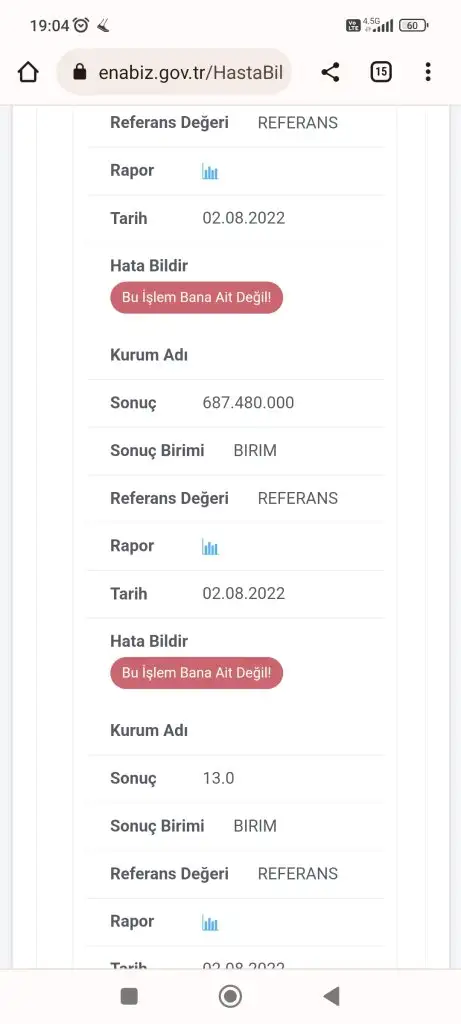Viewport: 461px width, 1024px height.
Task: Open the Rapor chart icon for result 687.480.000
Action: (210, 547)
